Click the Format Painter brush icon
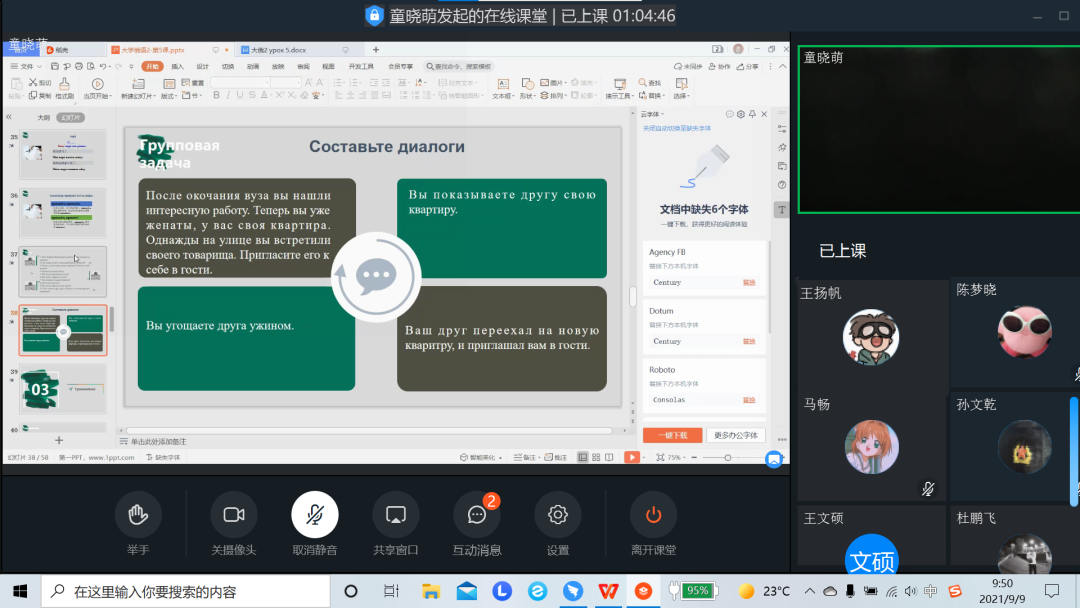This screenshot has height=608, width=1080. [64, 84]
